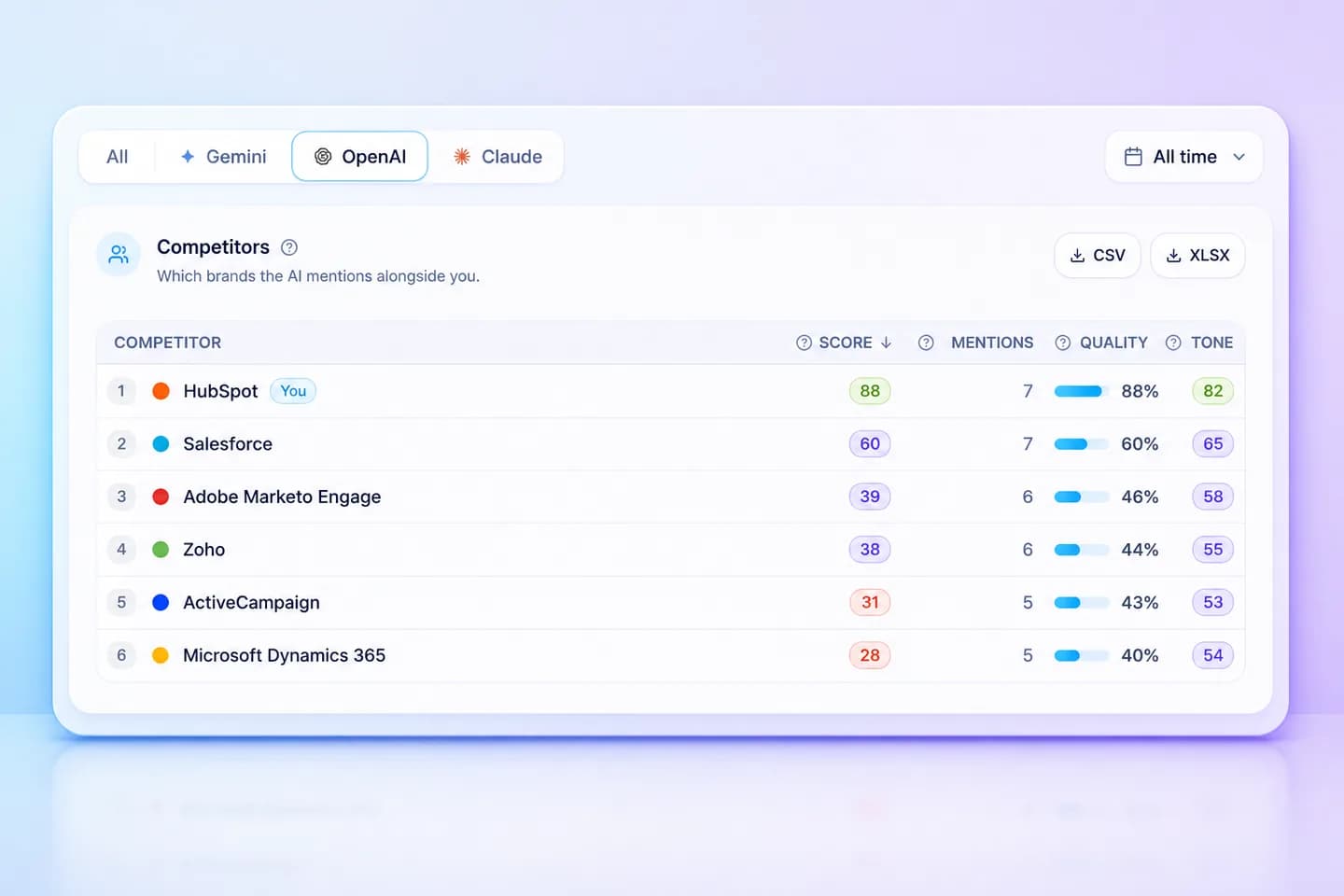Select the Zoho competitor name
The image size is (1344, 896).
(203, 550)
